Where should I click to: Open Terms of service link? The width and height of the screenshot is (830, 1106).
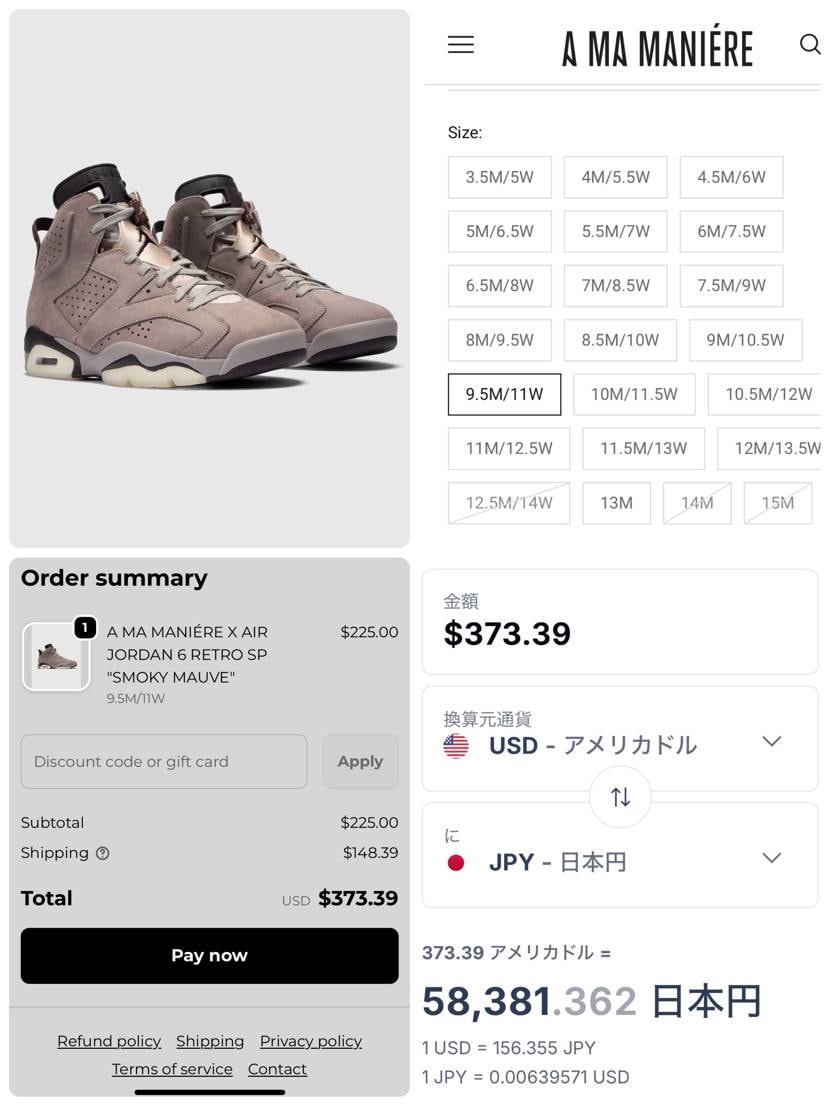[172, 1069]
